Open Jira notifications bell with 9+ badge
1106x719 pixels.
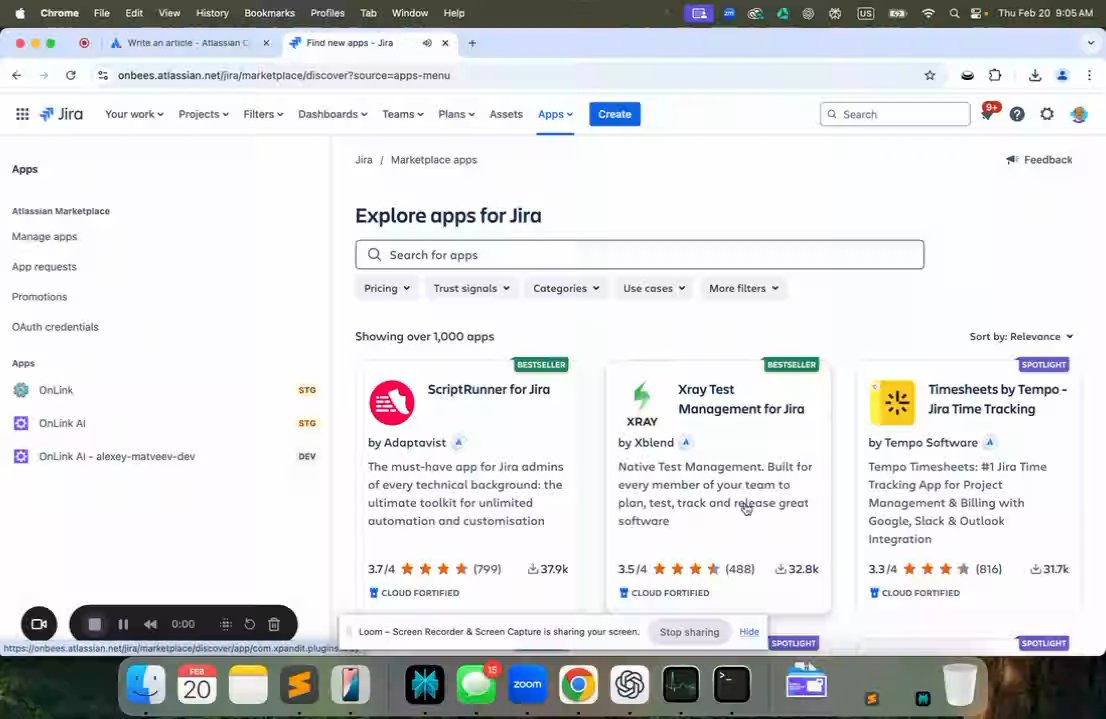point(988,113)
